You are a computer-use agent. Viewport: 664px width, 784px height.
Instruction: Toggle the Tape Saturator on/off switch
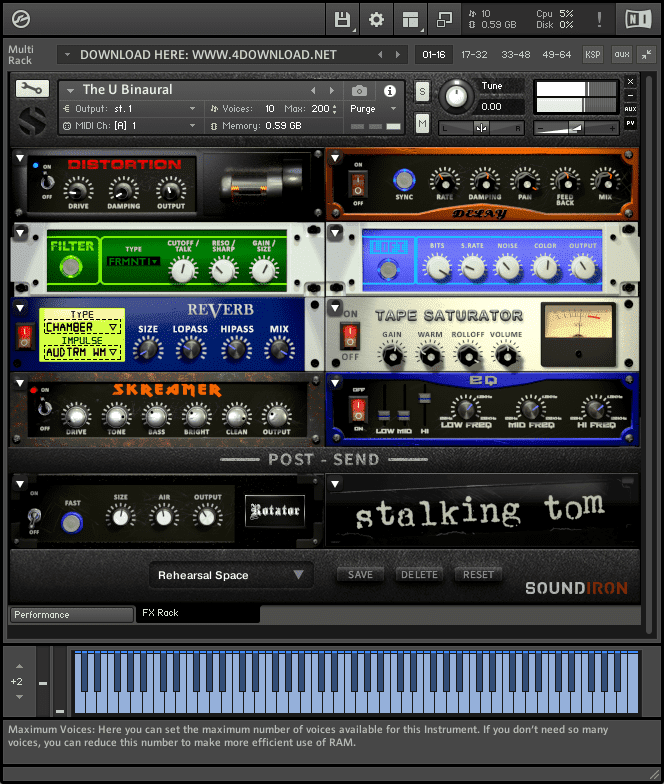350,336
